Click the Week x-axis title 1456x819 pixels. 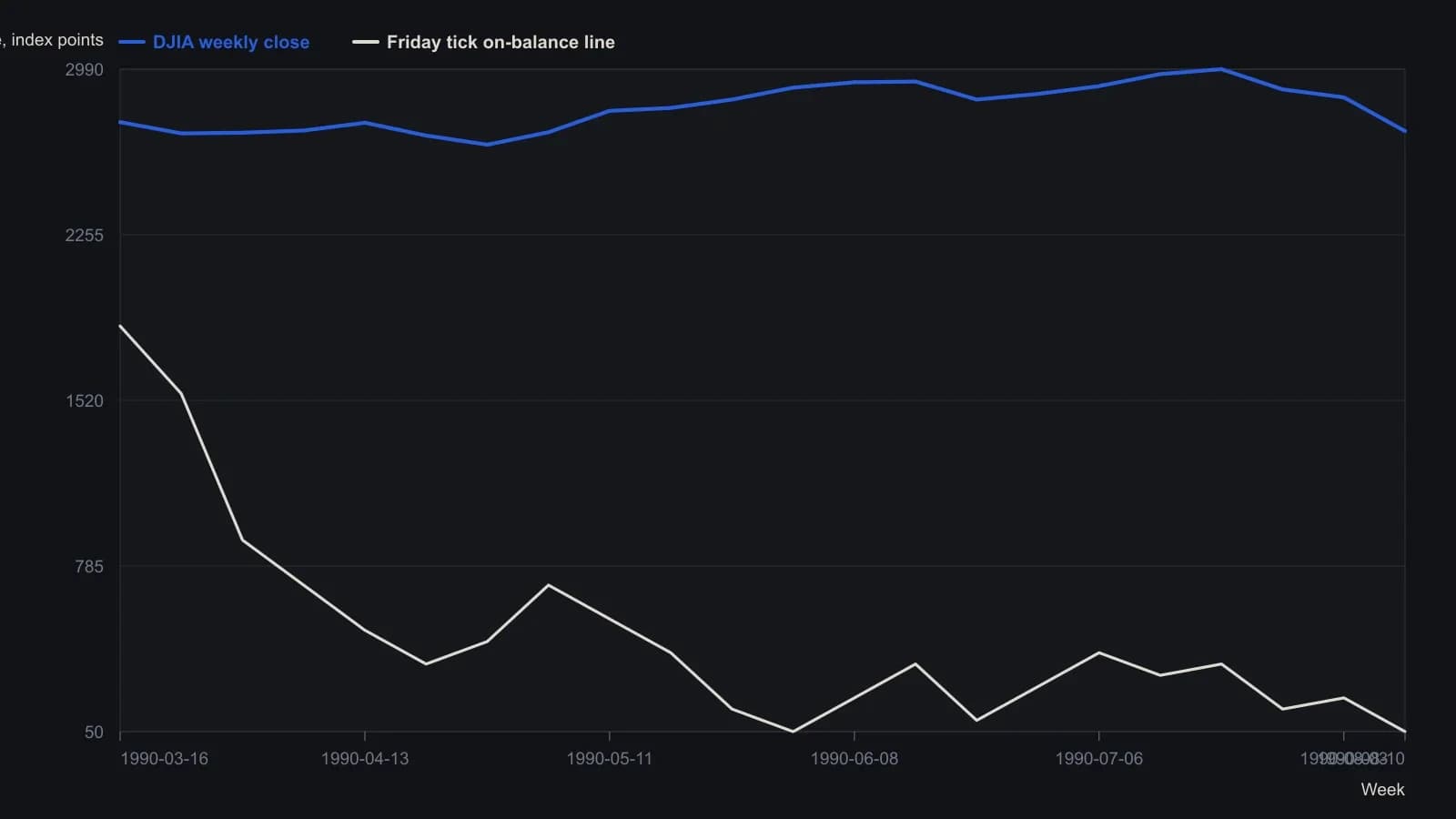(1382, 790)
